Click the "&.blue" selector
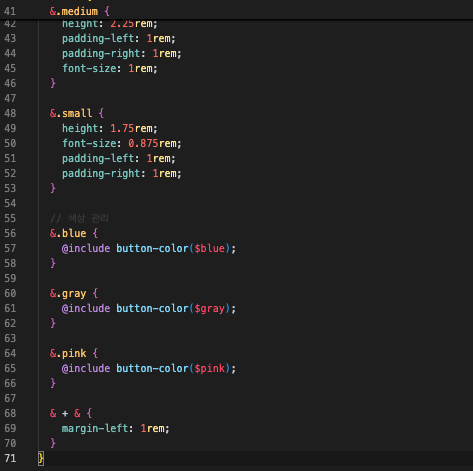This screenshot has height=471, width=473. coord(68,233)
